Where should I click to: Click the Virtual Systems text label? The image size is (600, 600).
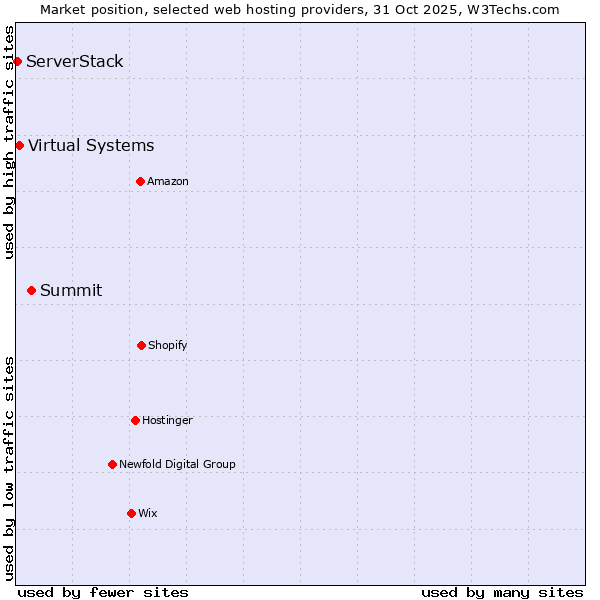click(x=91, y=146)
